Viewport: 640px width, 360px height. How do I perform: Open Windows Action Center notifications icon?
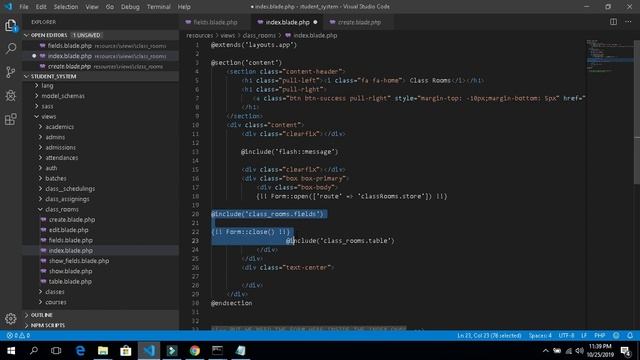(x=625, y=351)
